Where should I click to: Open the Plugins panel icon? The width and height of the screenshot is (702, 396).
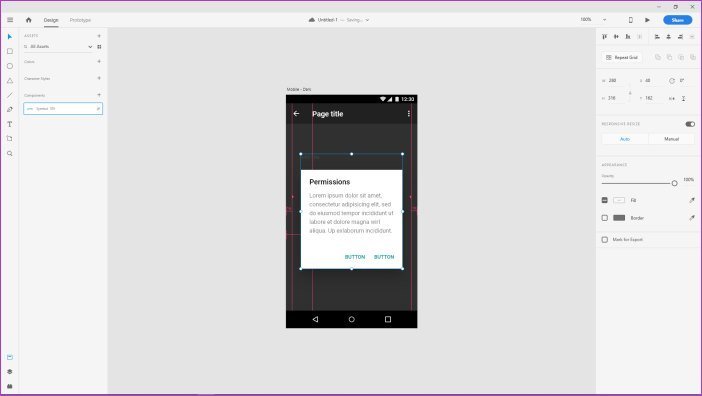click(10, 386)
